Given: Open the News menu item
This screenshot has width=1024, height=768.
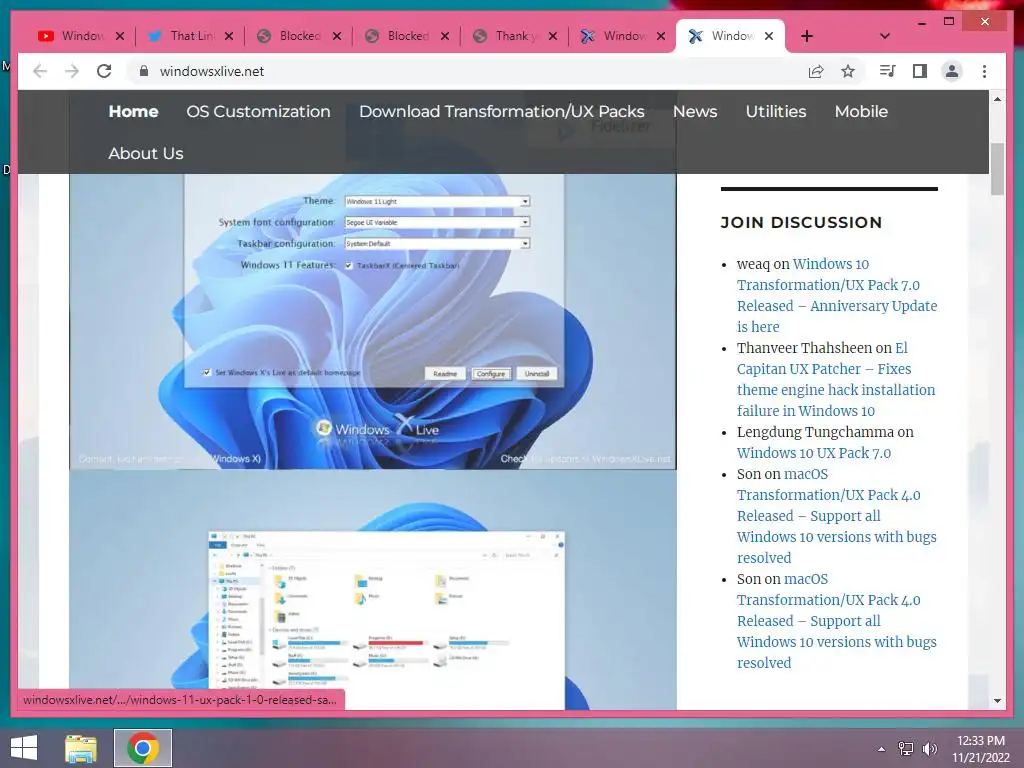Looking at the screenshot, I should pos(695,112).
